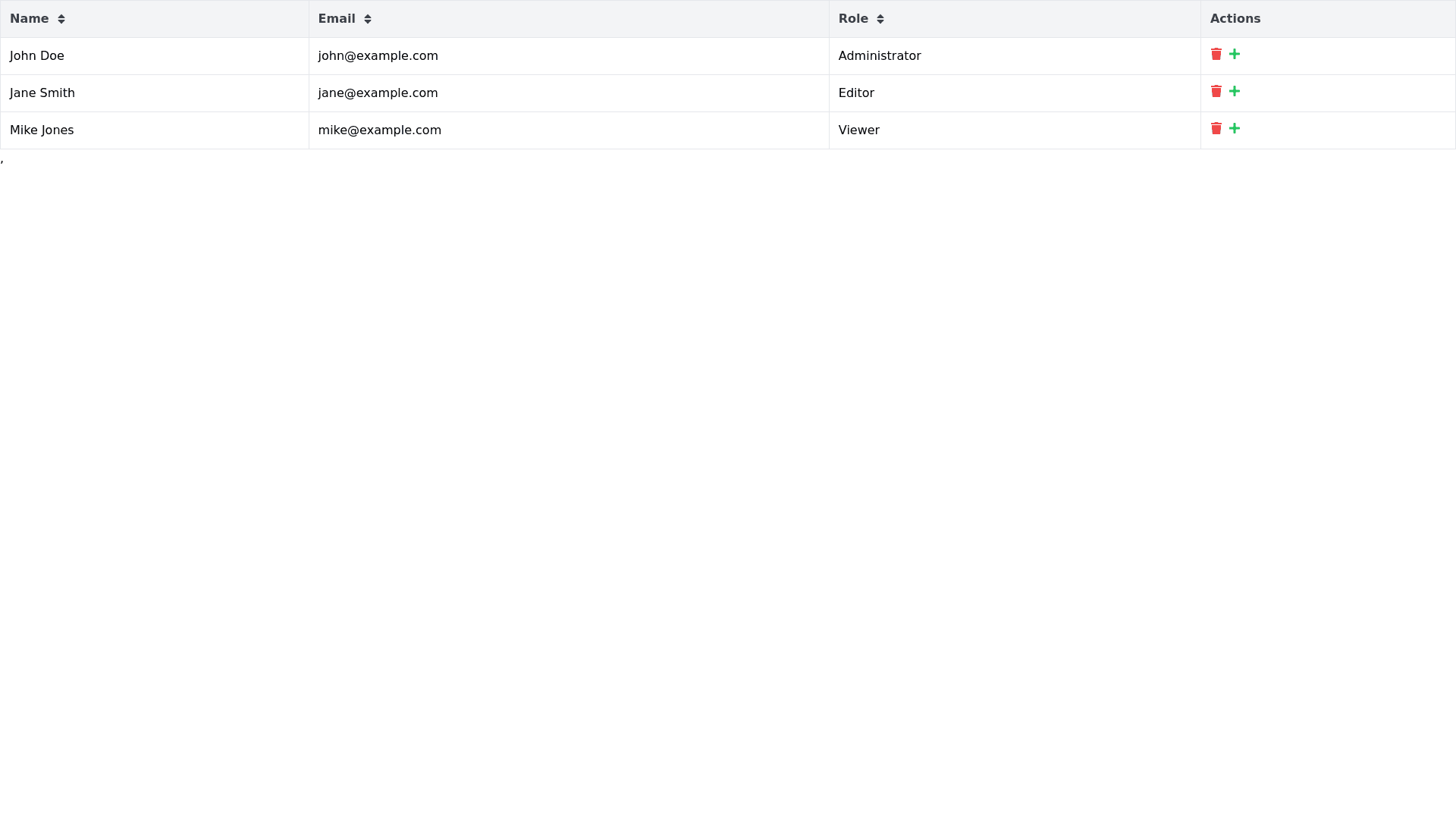Click the Name column header text

pos(30,19)
